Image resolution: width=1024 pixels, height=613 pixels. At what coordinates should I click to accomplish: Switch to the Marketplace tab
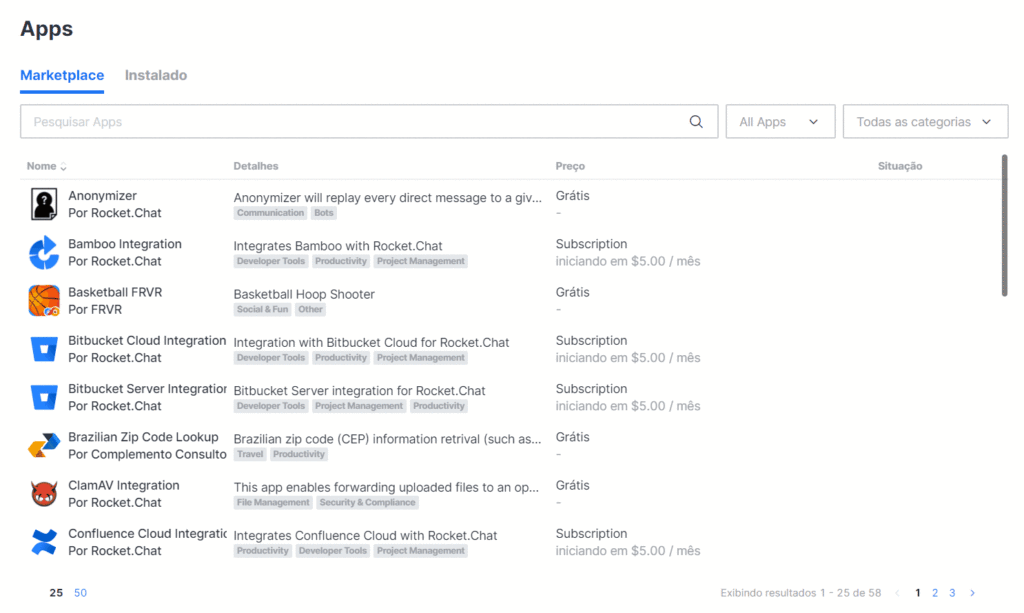pyautogui.click(x=62, y=76)
